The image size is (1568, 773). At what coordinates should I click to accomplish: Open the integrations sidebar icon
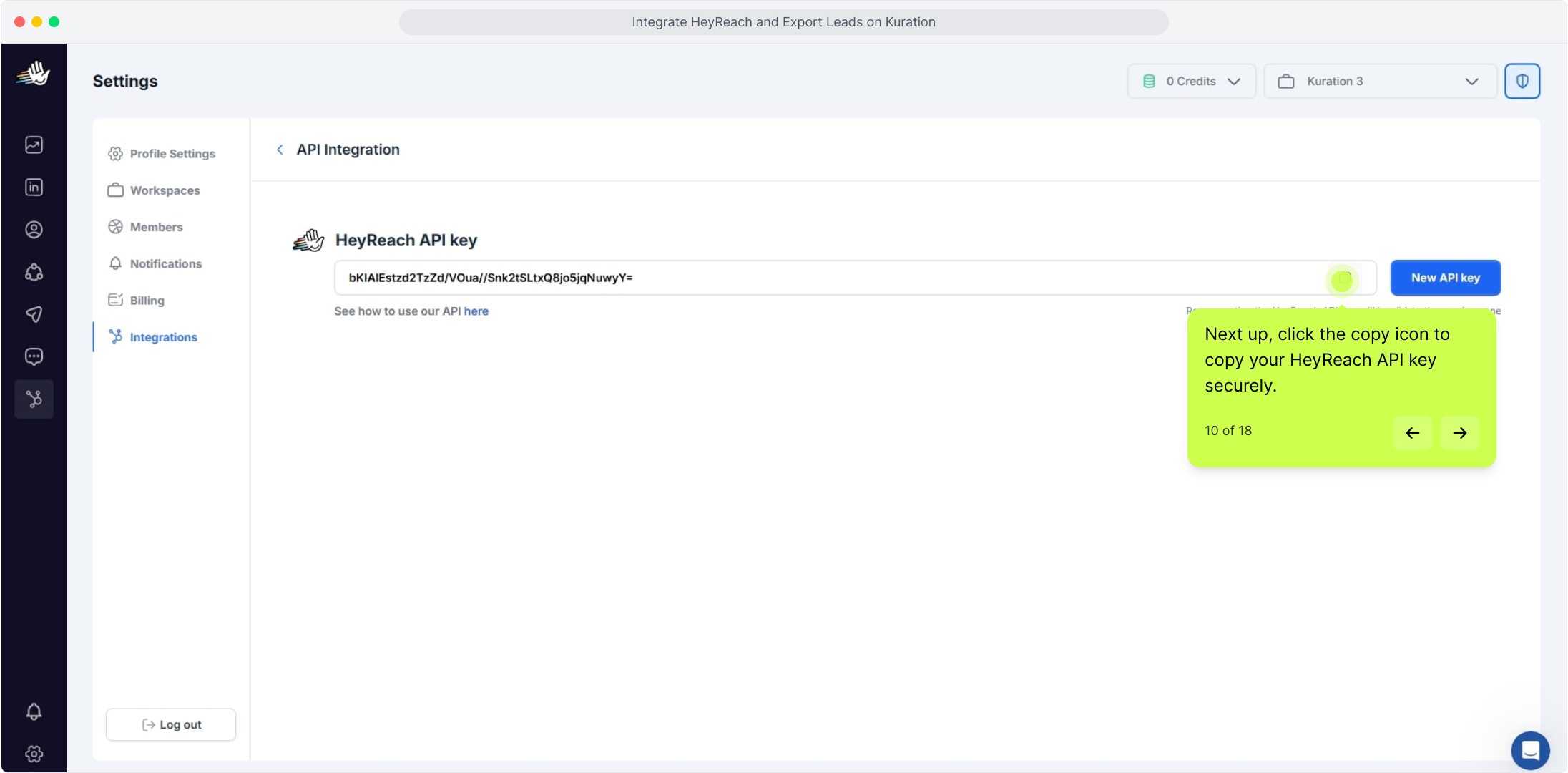34,399
